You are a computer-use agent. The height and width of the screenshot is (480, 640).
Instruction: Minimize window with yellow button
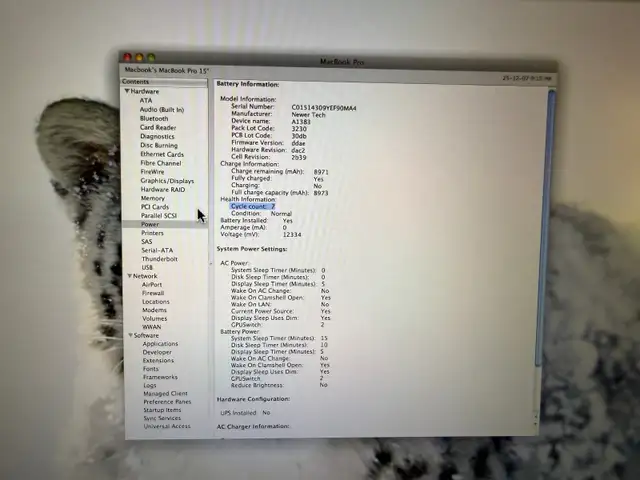pos(140,57)
